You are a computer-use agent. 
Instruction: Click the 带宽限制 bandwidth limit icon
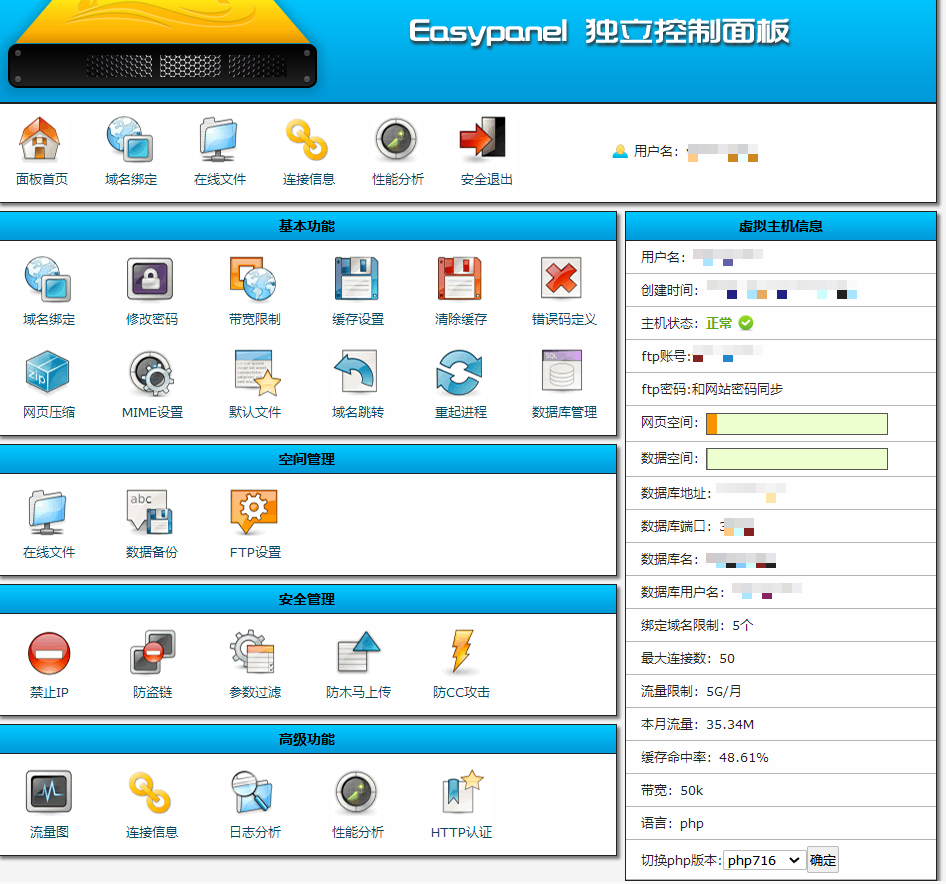(x=254, y=280)
